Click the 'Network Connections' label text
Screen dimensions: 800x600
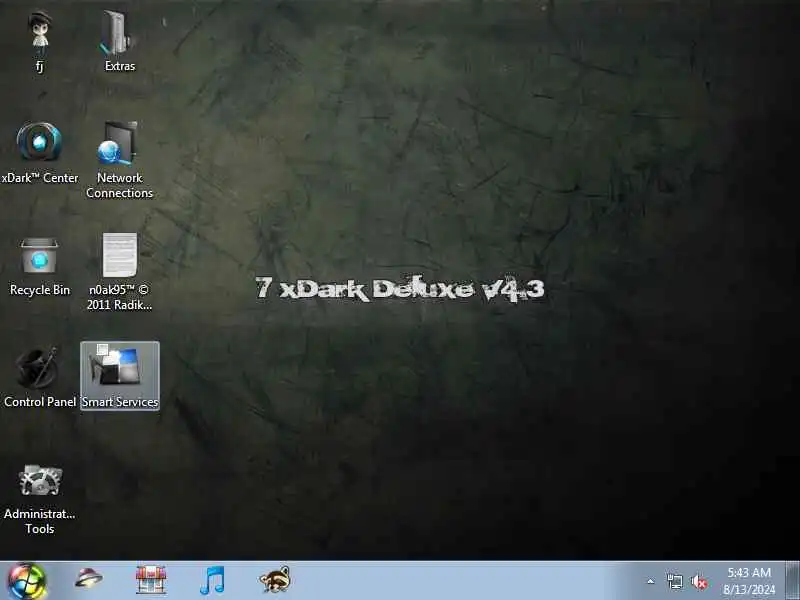click(119, 185)
